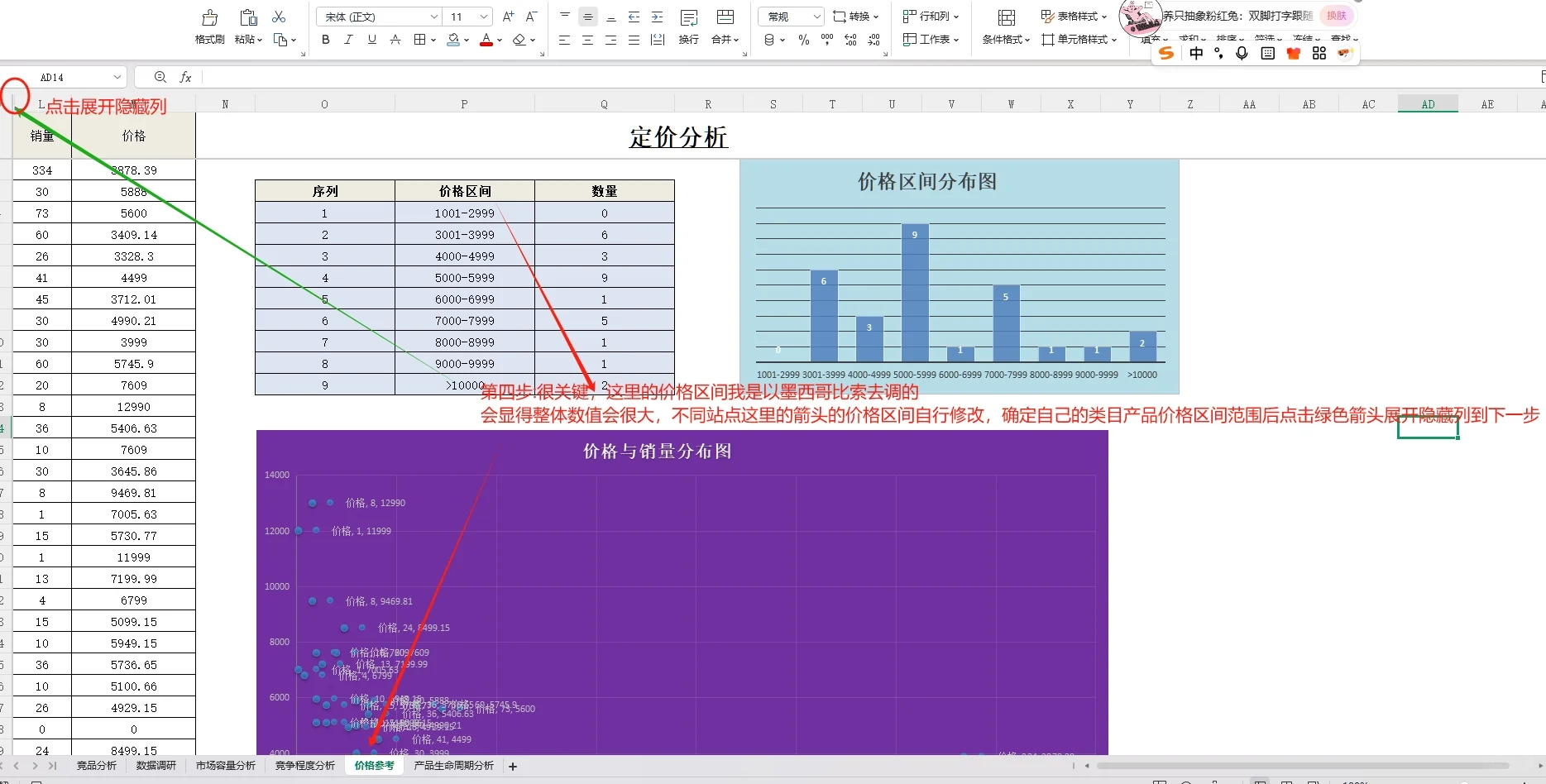Center text horizontally

588,40
